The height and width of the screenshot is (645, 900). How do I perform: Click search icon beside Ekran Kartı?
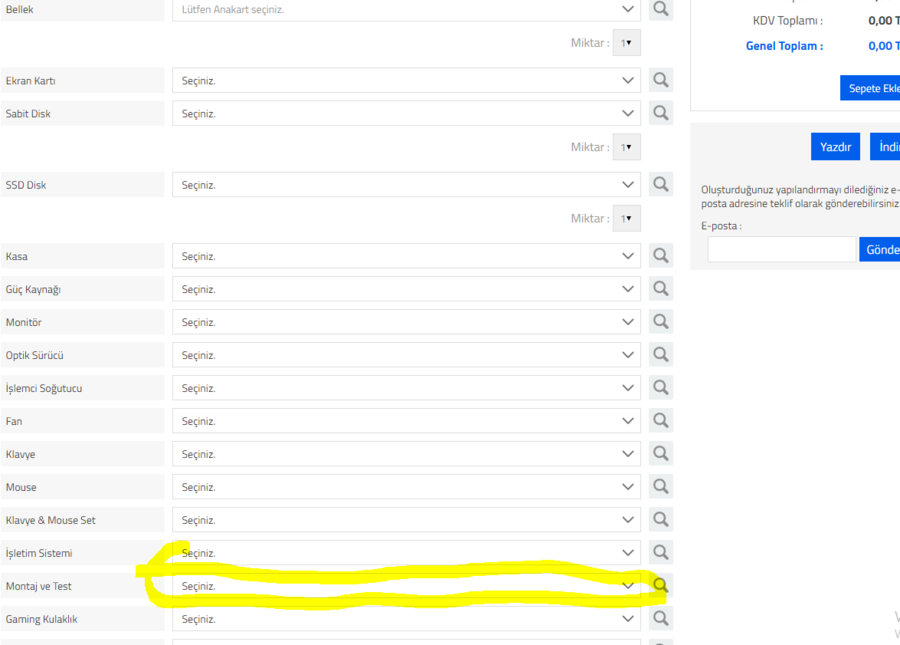tap(661, 80)
